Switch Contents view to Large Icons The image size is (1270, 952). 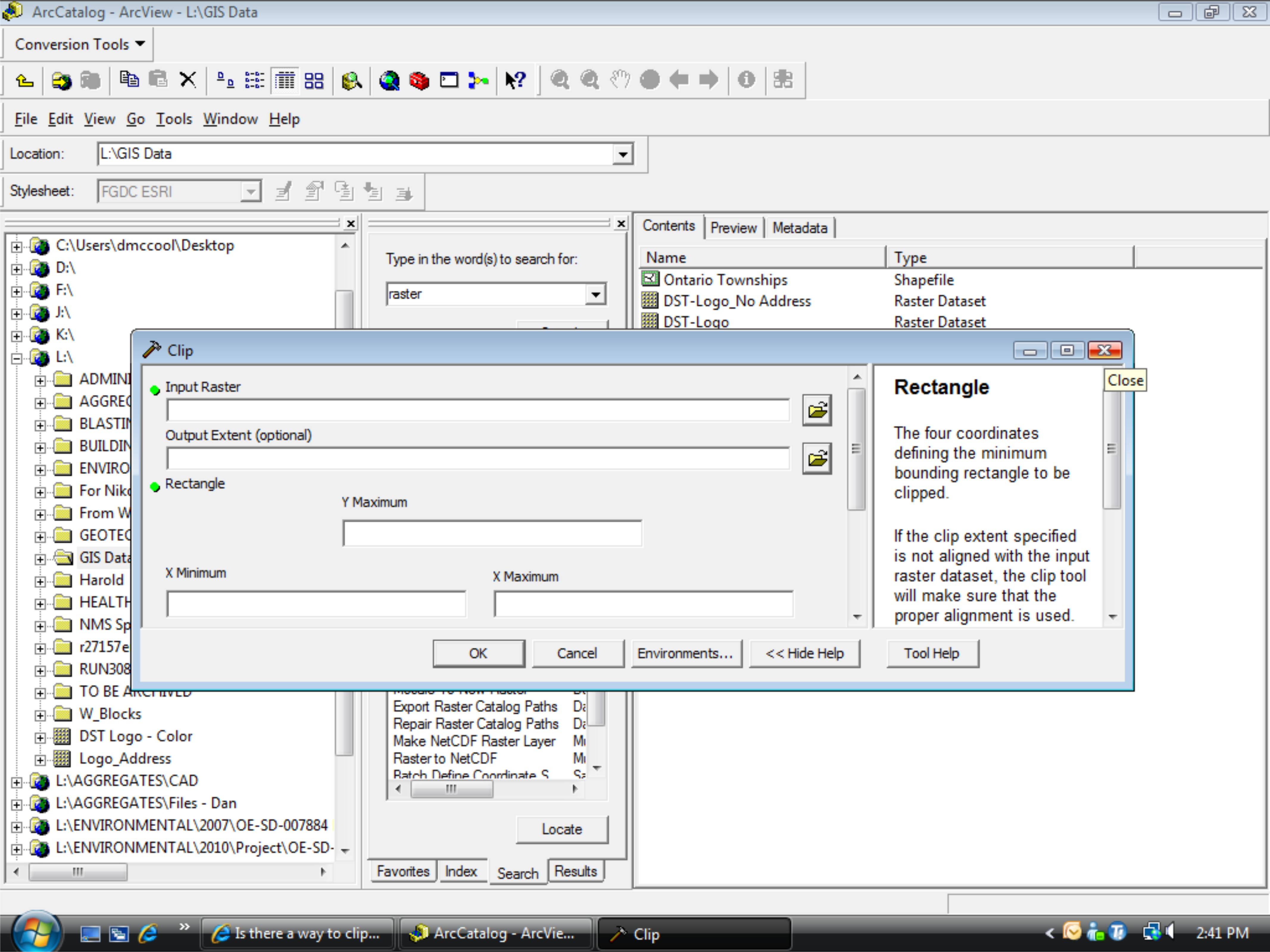225,80
